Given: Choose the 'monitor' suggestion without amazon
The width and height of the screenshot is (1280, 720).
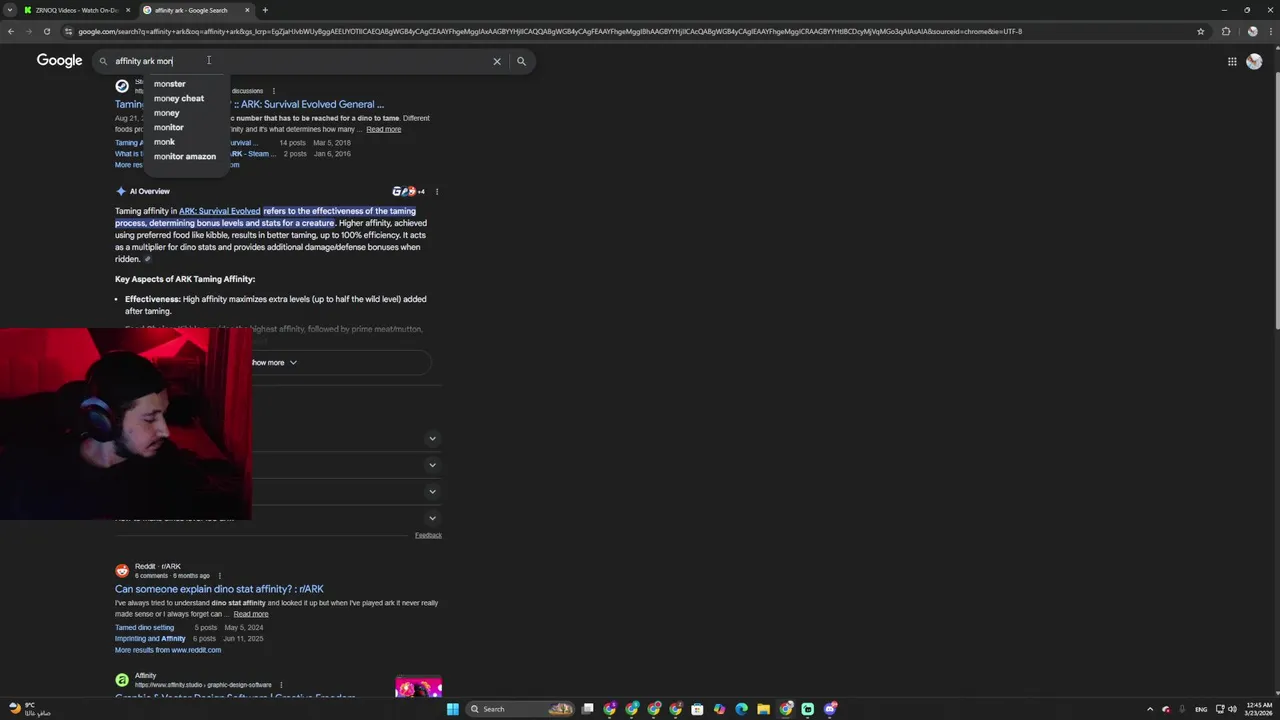Looking at the screenshot, I should pyautogui.click(x=169, y=127).
